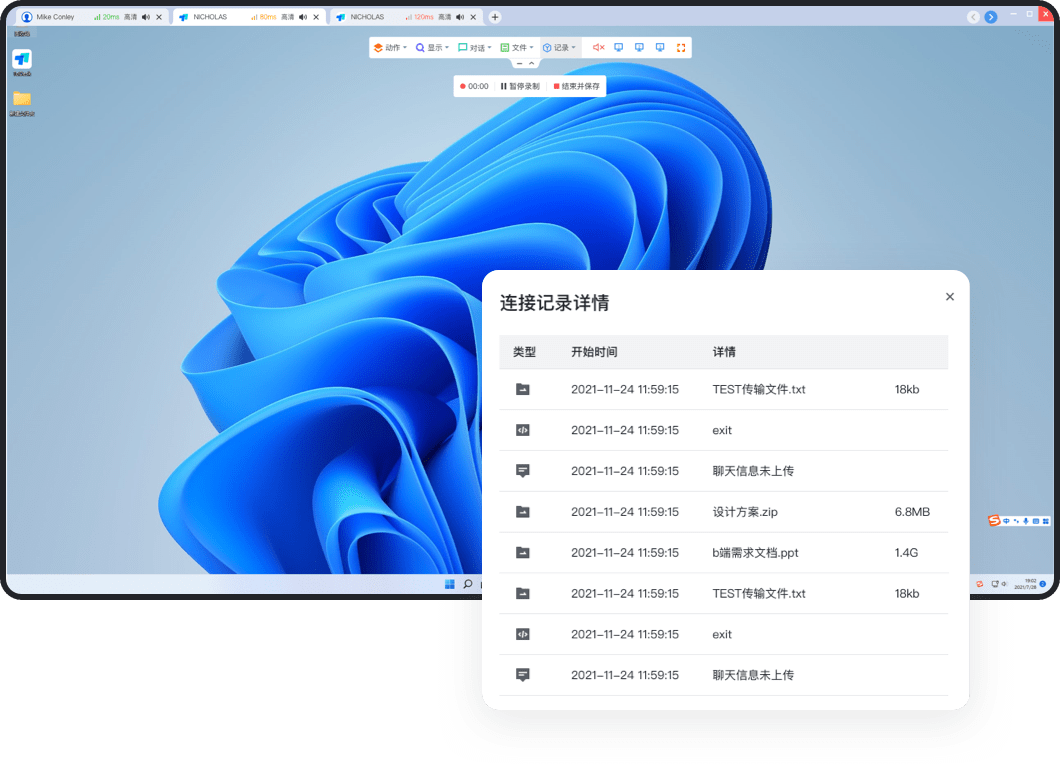The width and height of the screenshot is (1060, 764).
Task: Click the blue notification badge in system tray
Action: click(x=1043, y=584)
